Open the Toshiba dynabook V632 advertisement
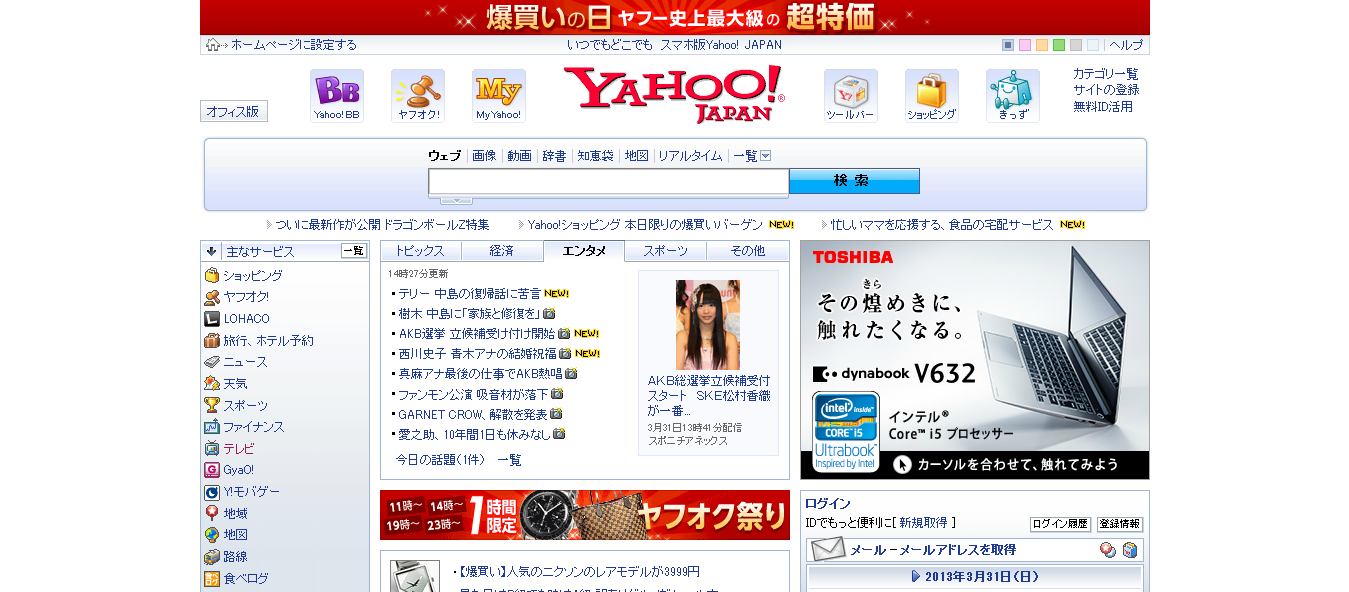 pos(975,360)
